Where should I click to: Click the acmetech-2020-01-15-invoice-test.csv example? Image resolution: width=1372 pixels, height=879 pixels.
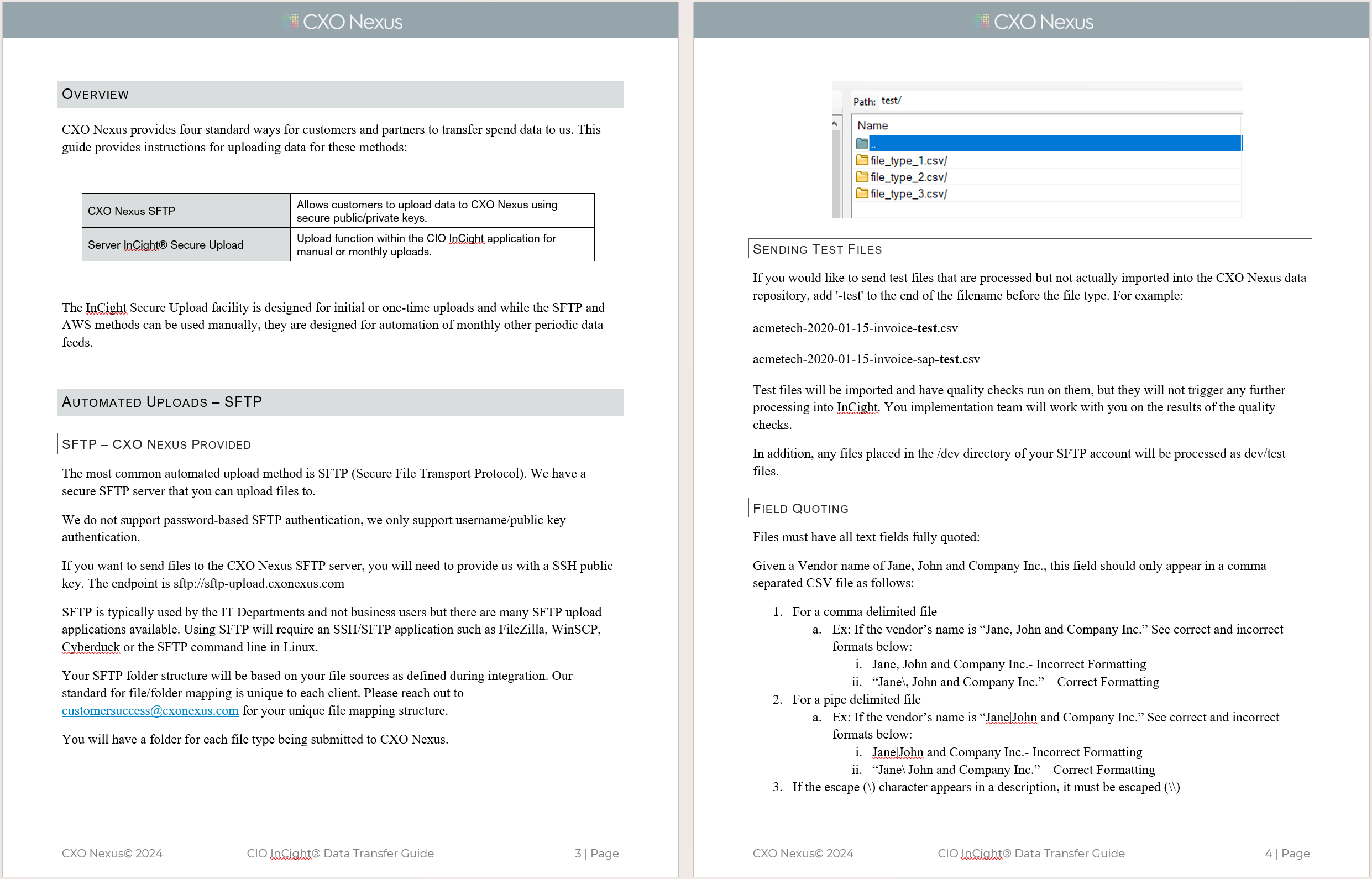855,328
